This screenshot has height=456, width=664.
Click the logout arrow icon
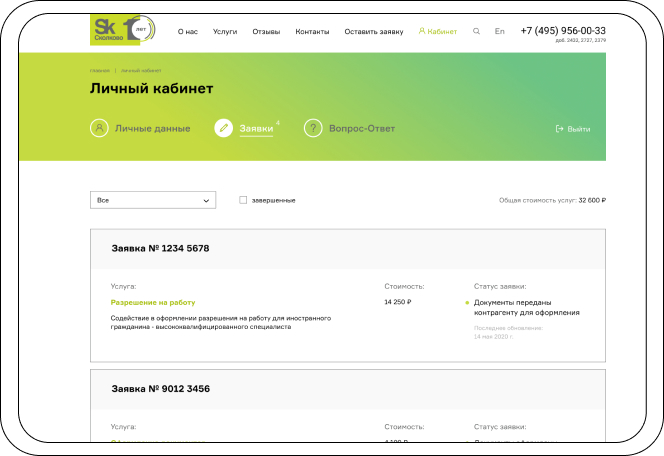tap(559, 129)
